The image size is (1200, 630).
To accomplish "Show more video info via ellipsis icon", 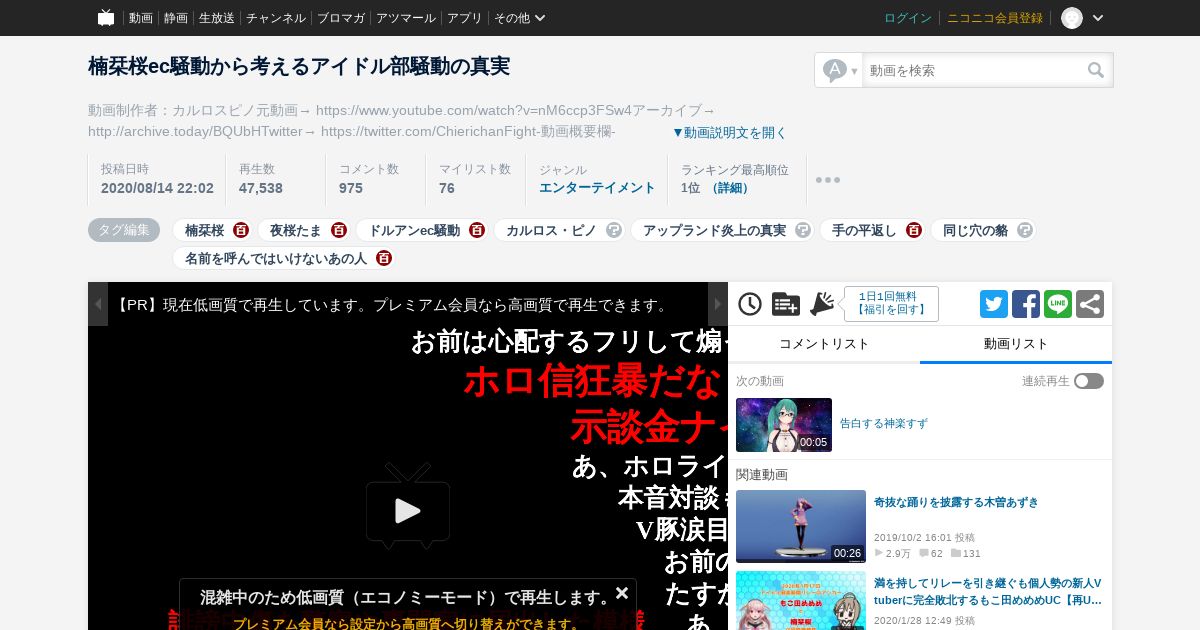I will tap(827, 180).
